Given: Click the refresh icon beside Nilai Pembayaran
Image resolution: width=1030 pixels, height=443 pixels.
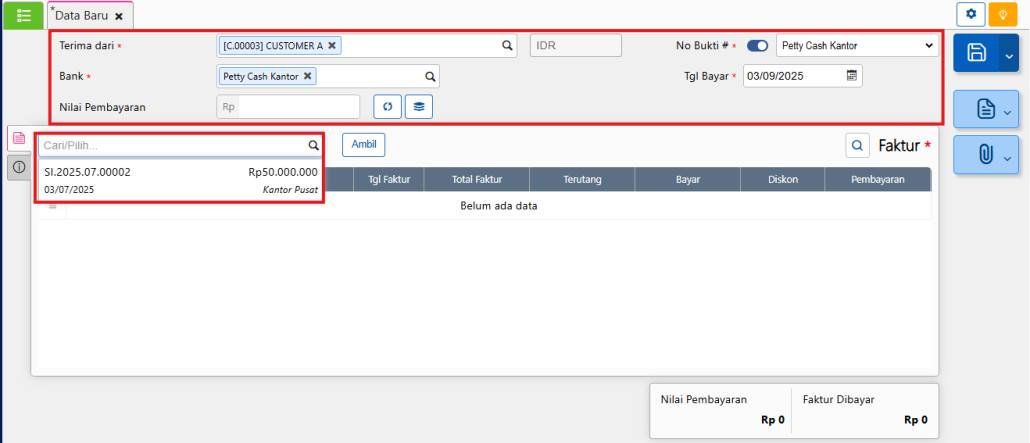Looking at the screenshot, I should (x=387, y=106).
